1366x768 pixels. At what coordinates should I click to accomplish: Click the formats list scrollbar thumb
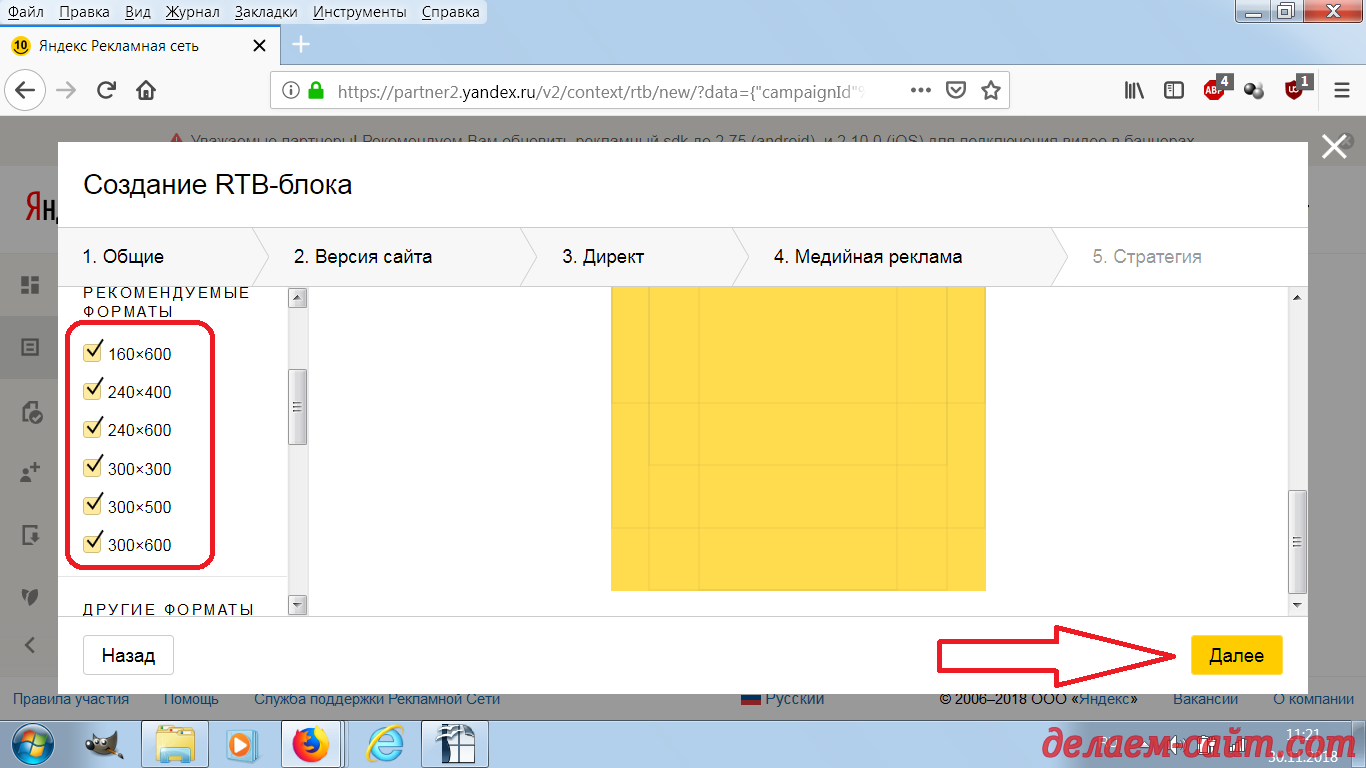tap(297, 407)
